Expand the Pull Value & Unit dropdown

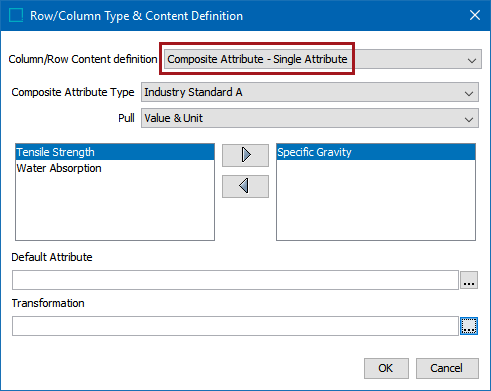310,118
